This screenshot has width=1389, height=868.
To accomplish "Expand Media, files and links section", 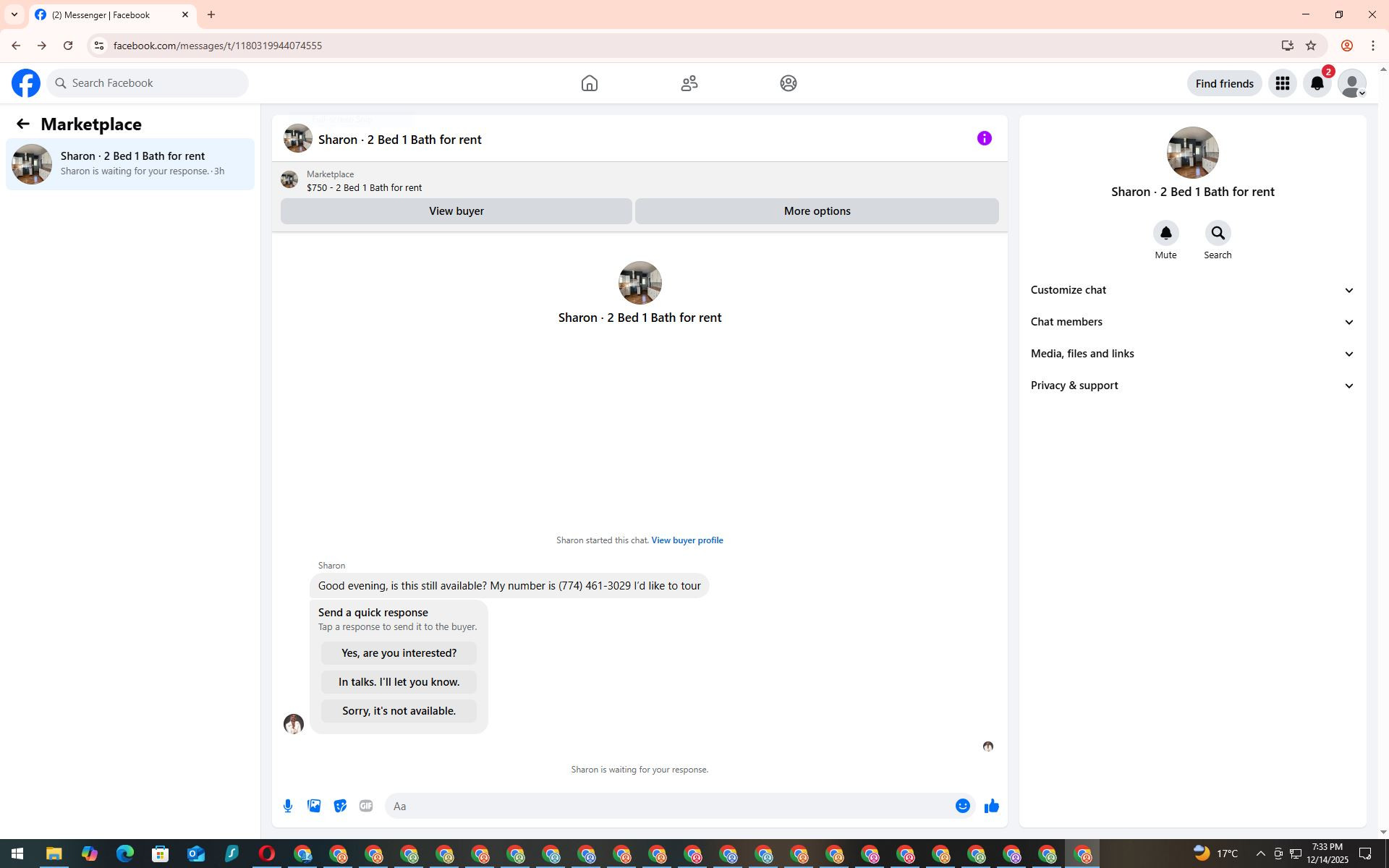I will (1192, 354).
